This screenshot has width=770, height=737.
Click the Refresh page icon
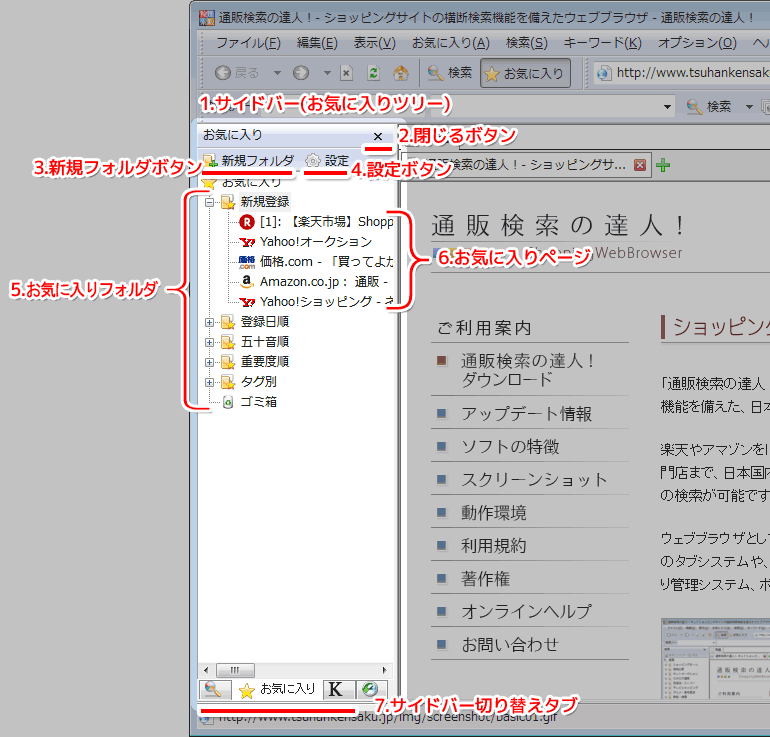(373, 73)
